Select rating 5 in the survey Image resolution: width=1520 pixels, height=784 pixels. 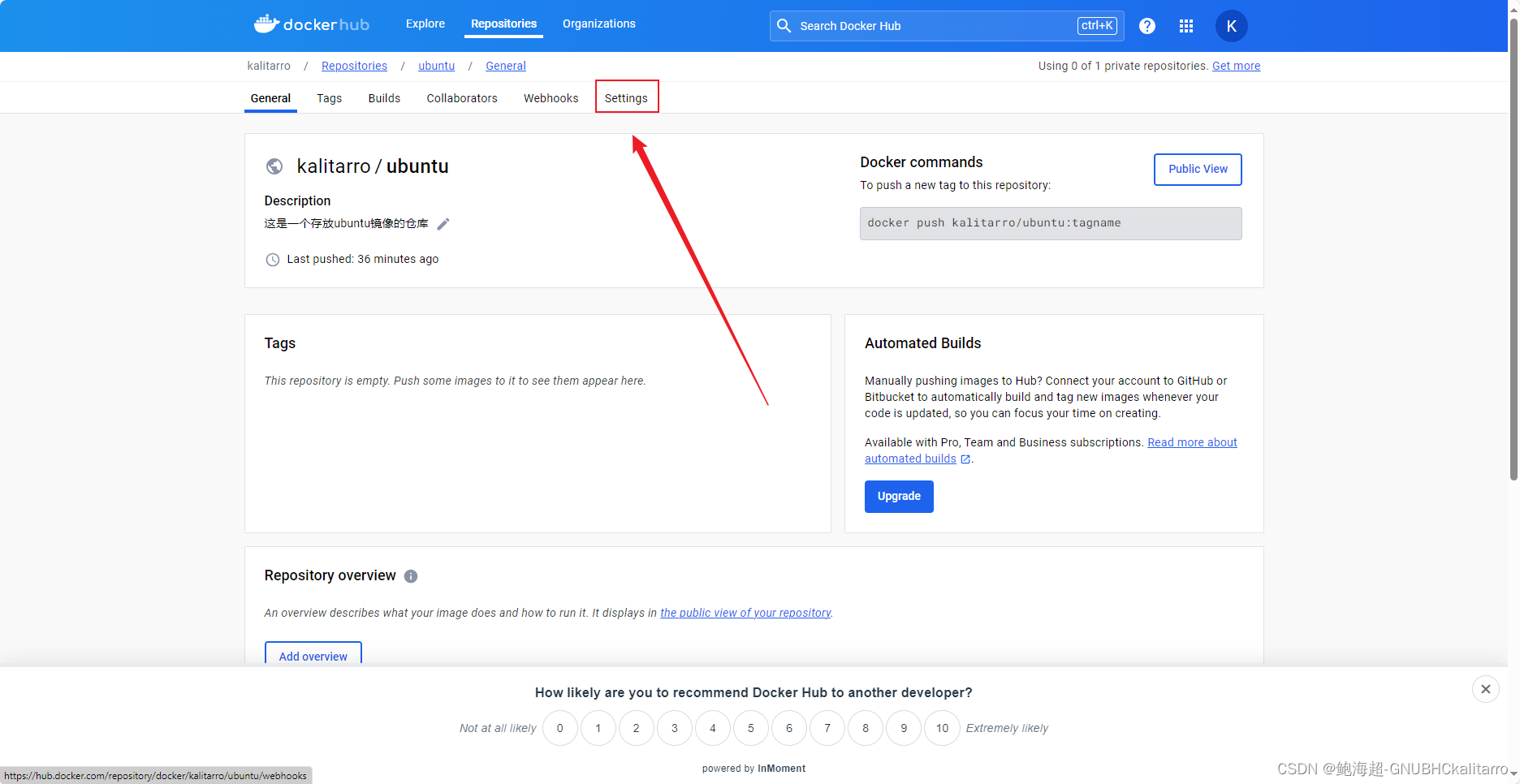pos(751,728)
